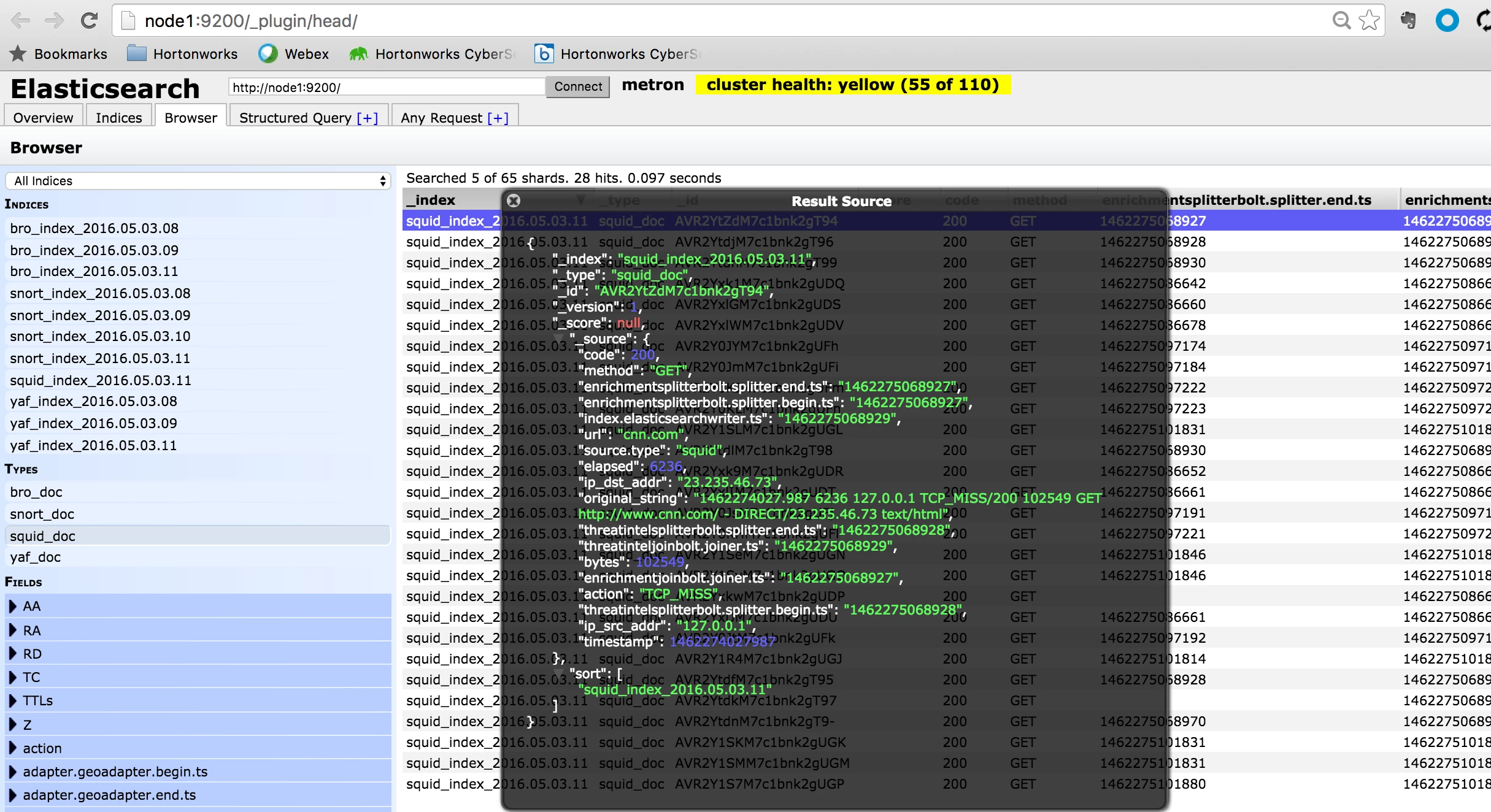Reload the page with refresh icon

89,21
